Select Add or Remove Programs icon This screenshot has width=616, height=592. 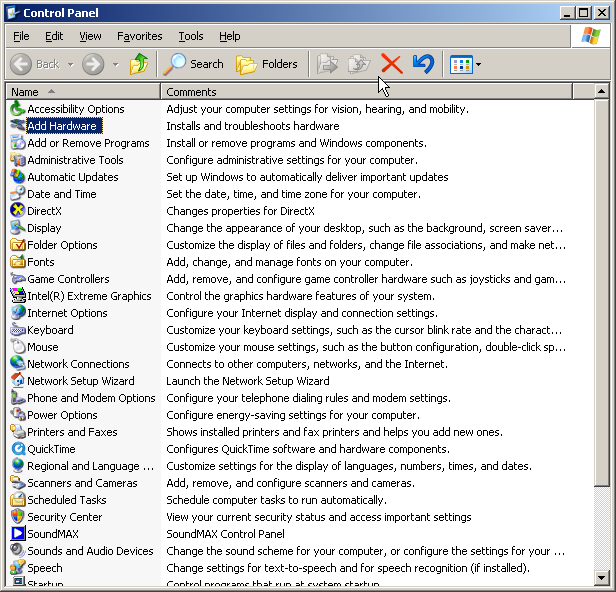[x=17, y=143]
